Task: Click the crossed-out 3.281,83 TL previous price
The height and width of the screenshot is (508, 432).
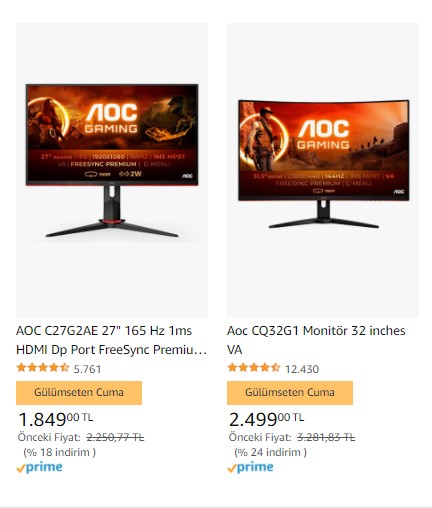Action: click(326, 437)
